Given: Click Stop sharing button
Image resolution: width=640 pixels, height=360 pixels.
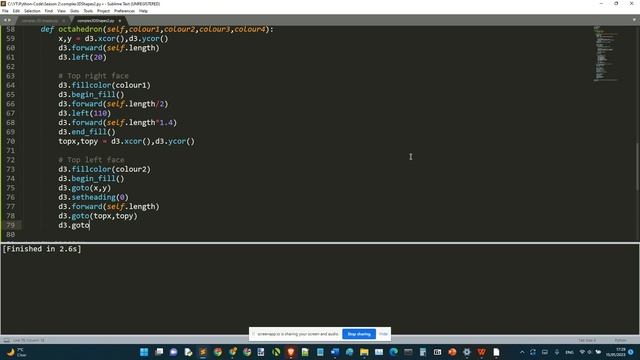Looking at the screenshot, I should 359,334.
